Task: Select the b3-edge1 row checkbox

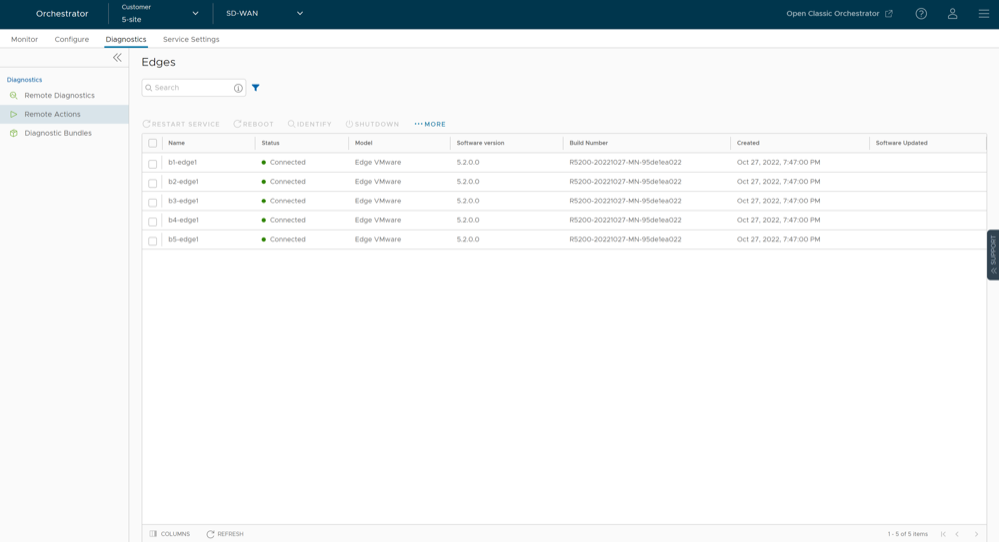Action: click(153, 202)
